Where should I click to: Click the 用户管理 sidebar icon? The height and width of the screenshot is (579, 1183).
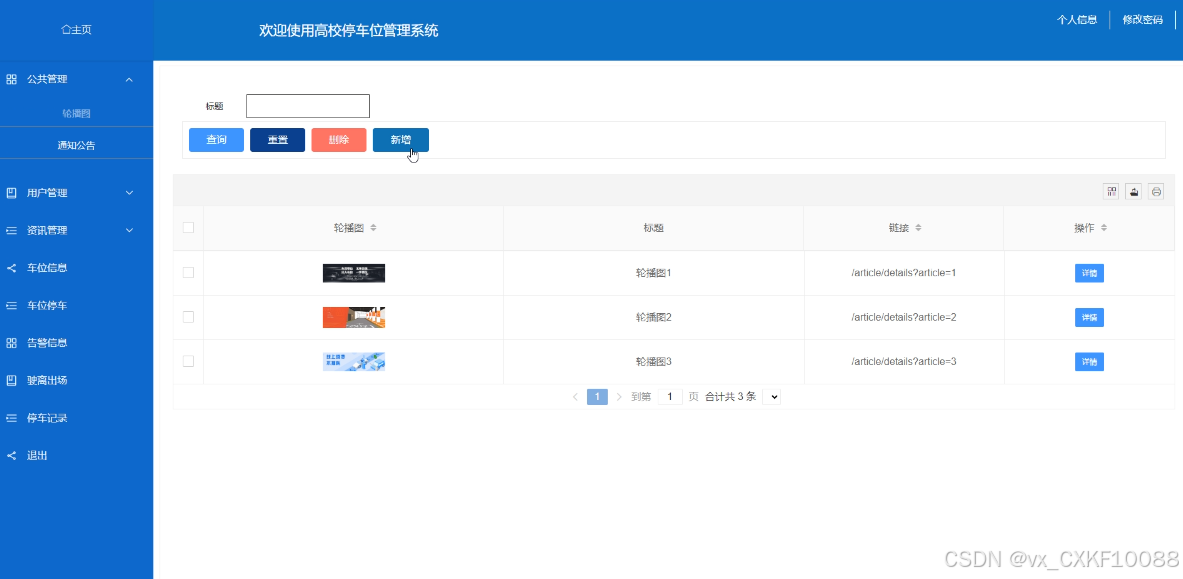pyautogui.click(x=11, y=193)
